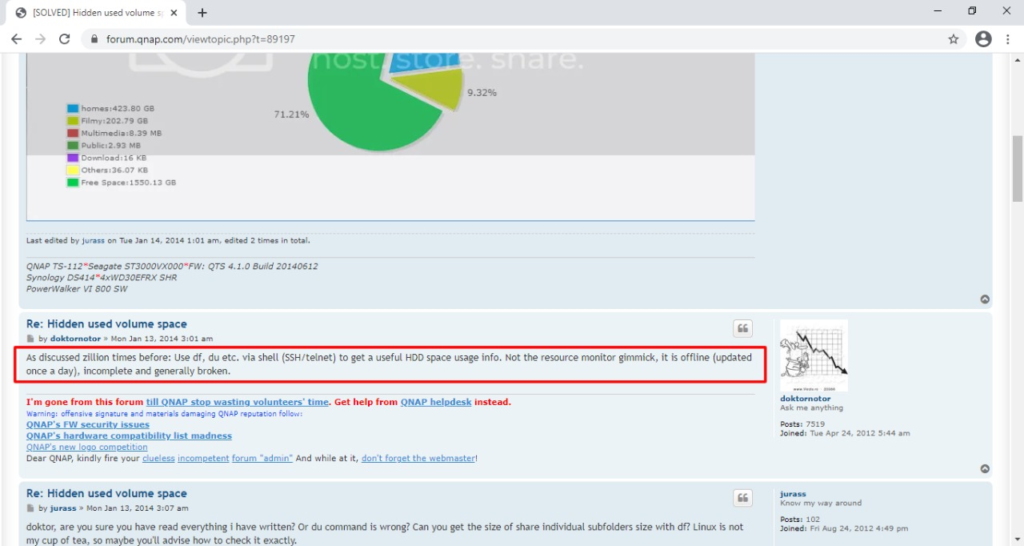Open jurass profile link in right sidebar
Viewport: 1024px width, 546px height.
pos(793,494)
